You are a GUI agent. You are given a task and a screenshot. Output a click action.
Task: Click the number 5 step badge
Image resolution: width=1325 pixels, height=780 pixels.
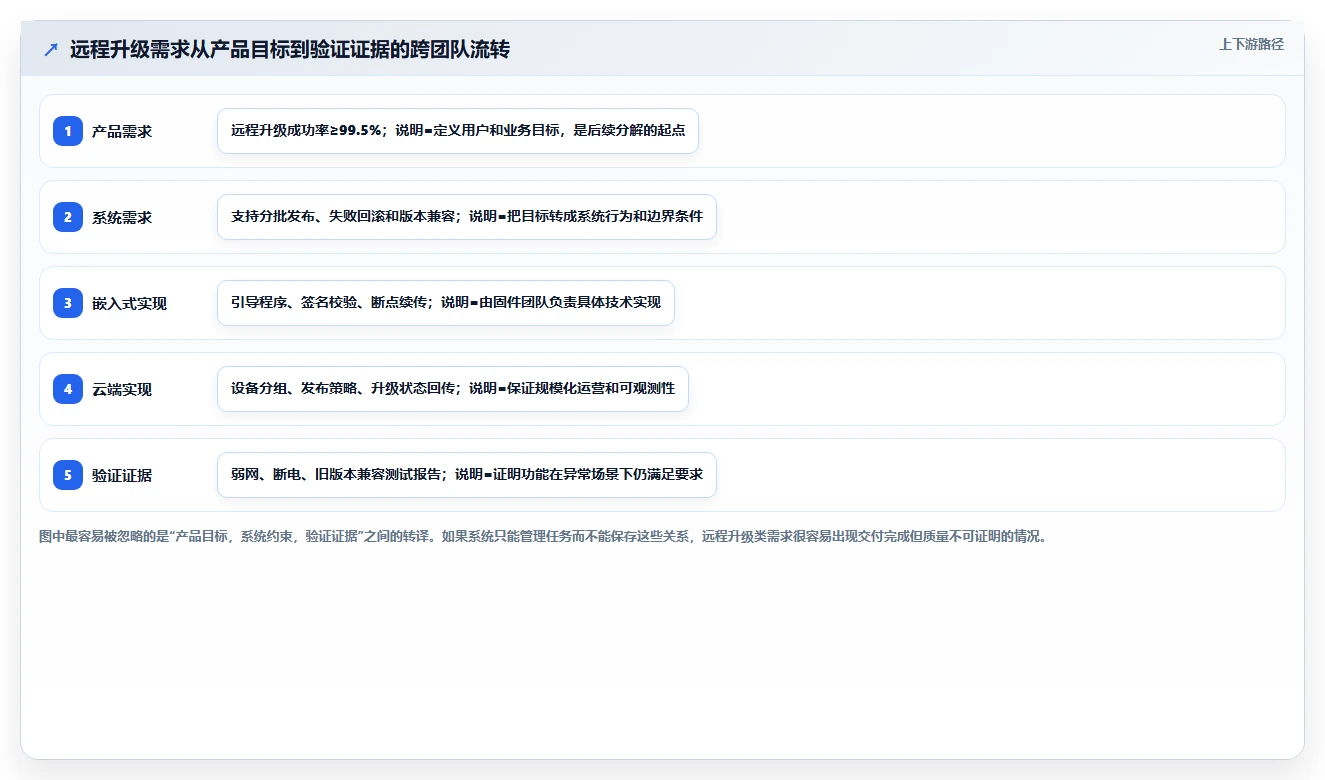coord(68,475)
